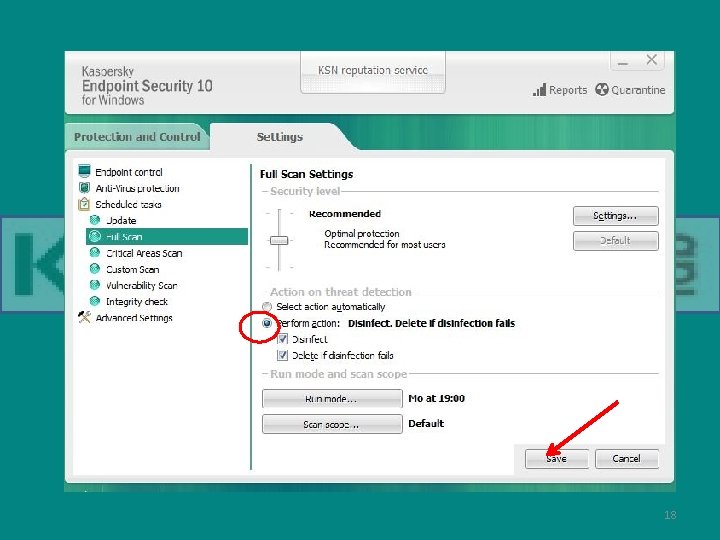
Task: Select Anti-Virus protection in the tree
Action: (137, 188)
